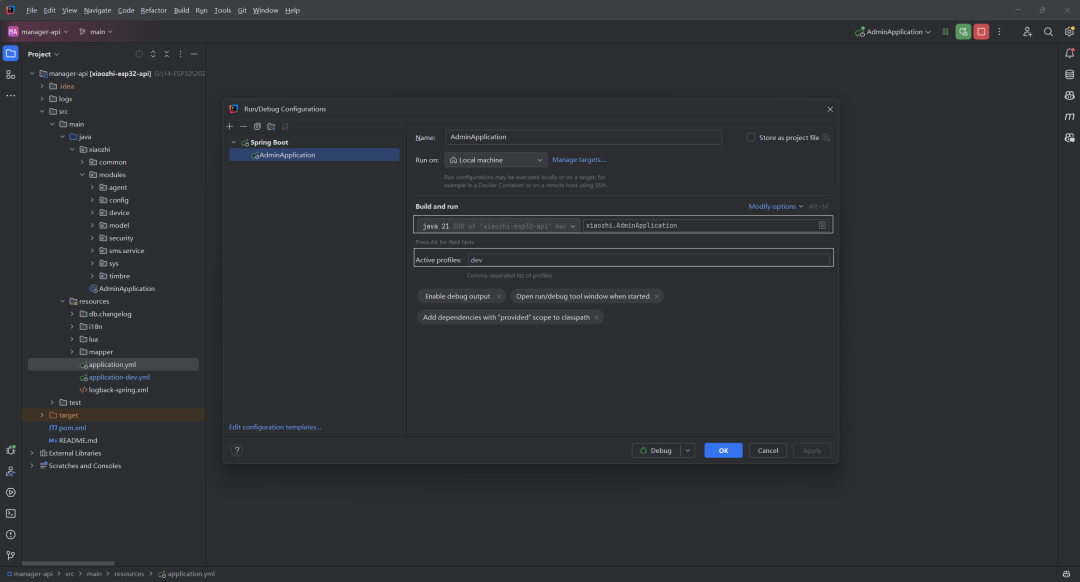This screenshot has height=582, width=1080.
Task: Open the Notifications bell icon
Action: point(1069,54)
